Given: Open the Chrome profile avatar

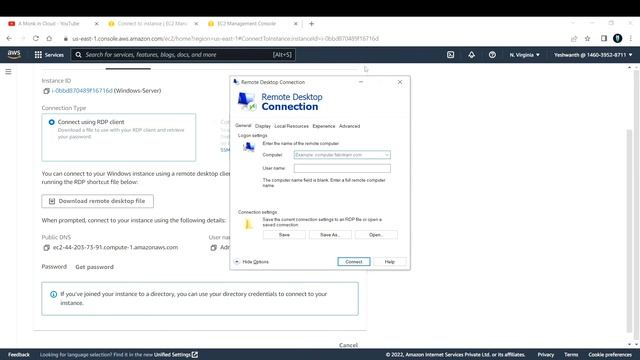Looking at the screenshot, I should (618, 38).
